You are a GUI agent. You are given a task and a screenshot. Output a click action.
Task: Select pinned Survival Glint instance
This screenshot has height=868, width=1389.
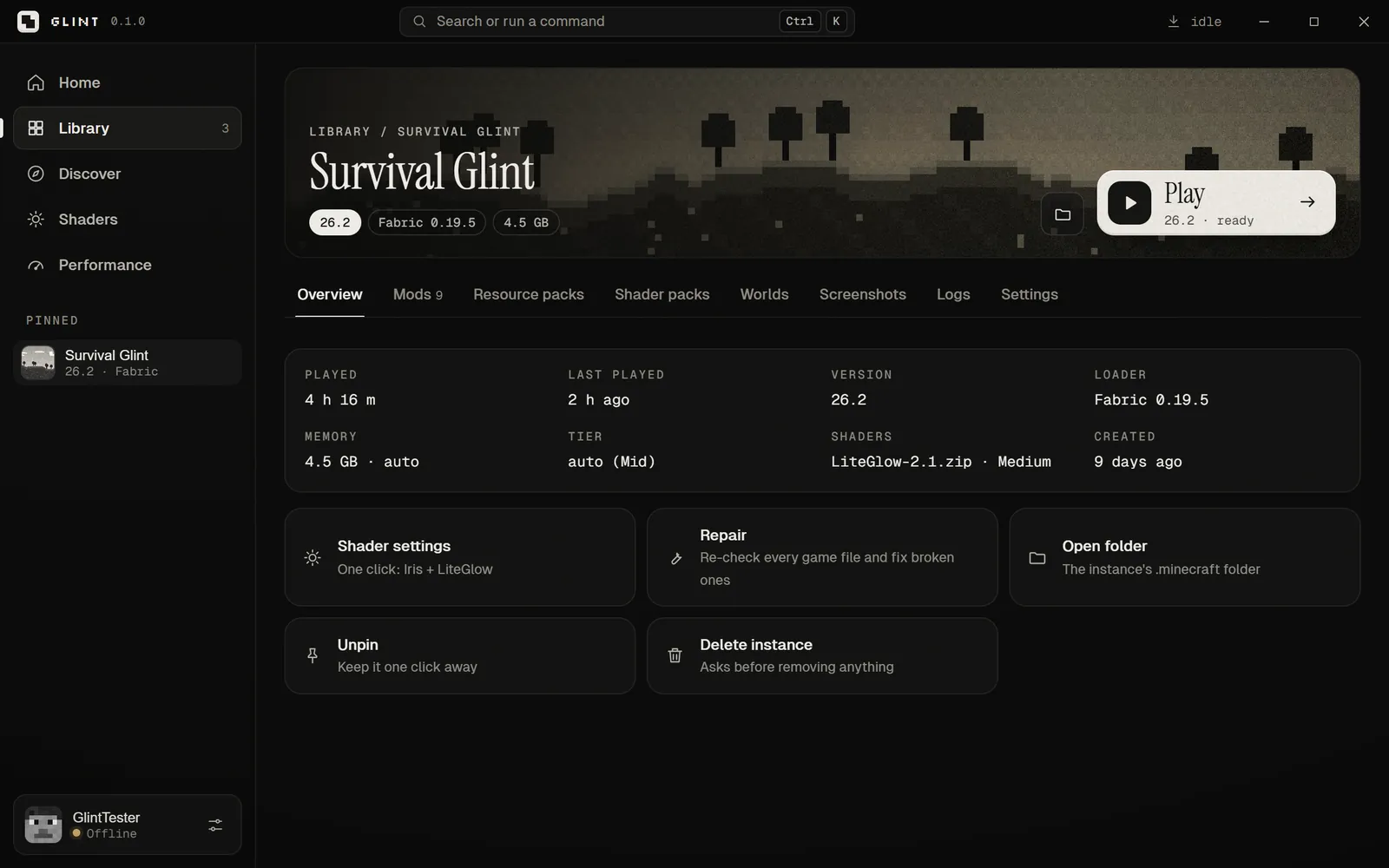click(x=127, y=363)
